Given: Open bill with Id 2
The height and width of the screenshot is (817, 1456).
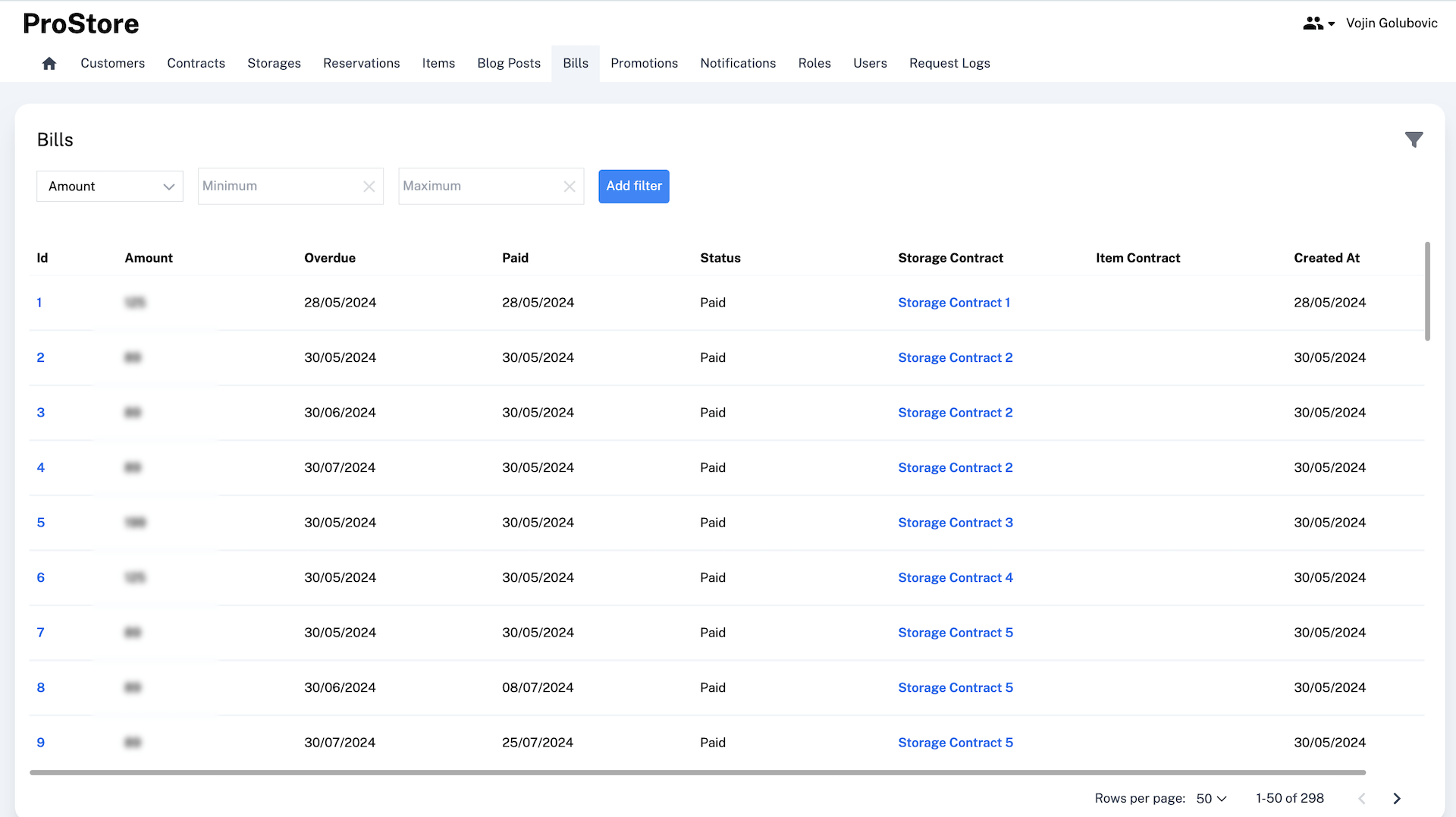Looking at the screenshot, I should coord(41,358).
